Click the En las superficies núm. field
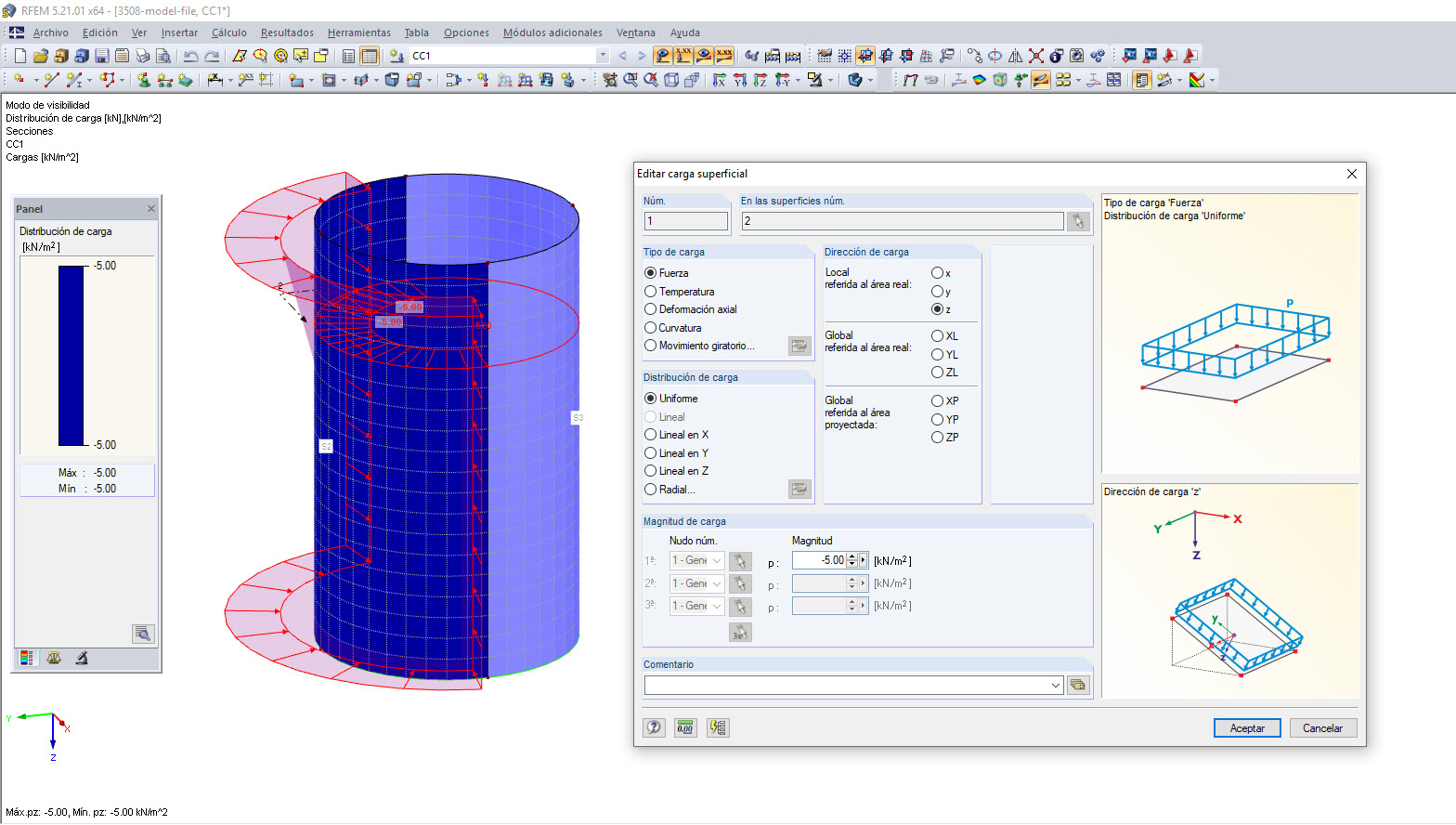The height and width of the screenshot is (825, 1456). 903,221
